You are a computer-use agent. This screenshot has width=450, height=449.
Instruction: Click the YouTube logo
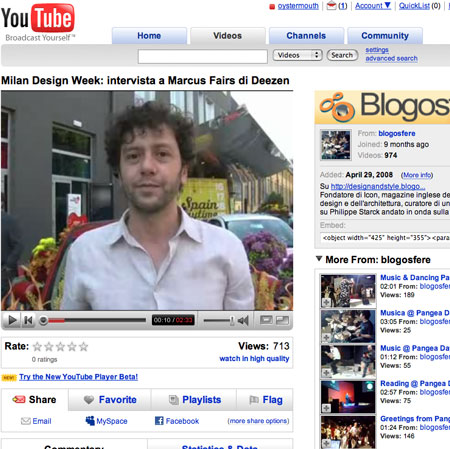click(38, 22)
